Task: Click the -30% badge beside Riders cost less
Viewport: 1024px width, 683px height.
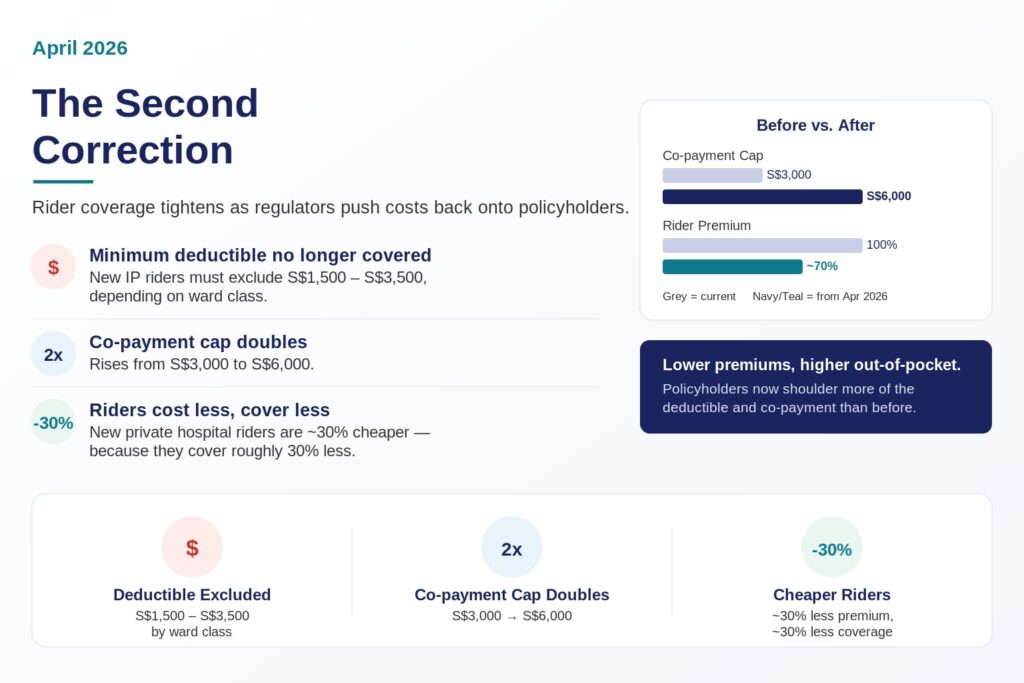Action: tap(54, 422)
